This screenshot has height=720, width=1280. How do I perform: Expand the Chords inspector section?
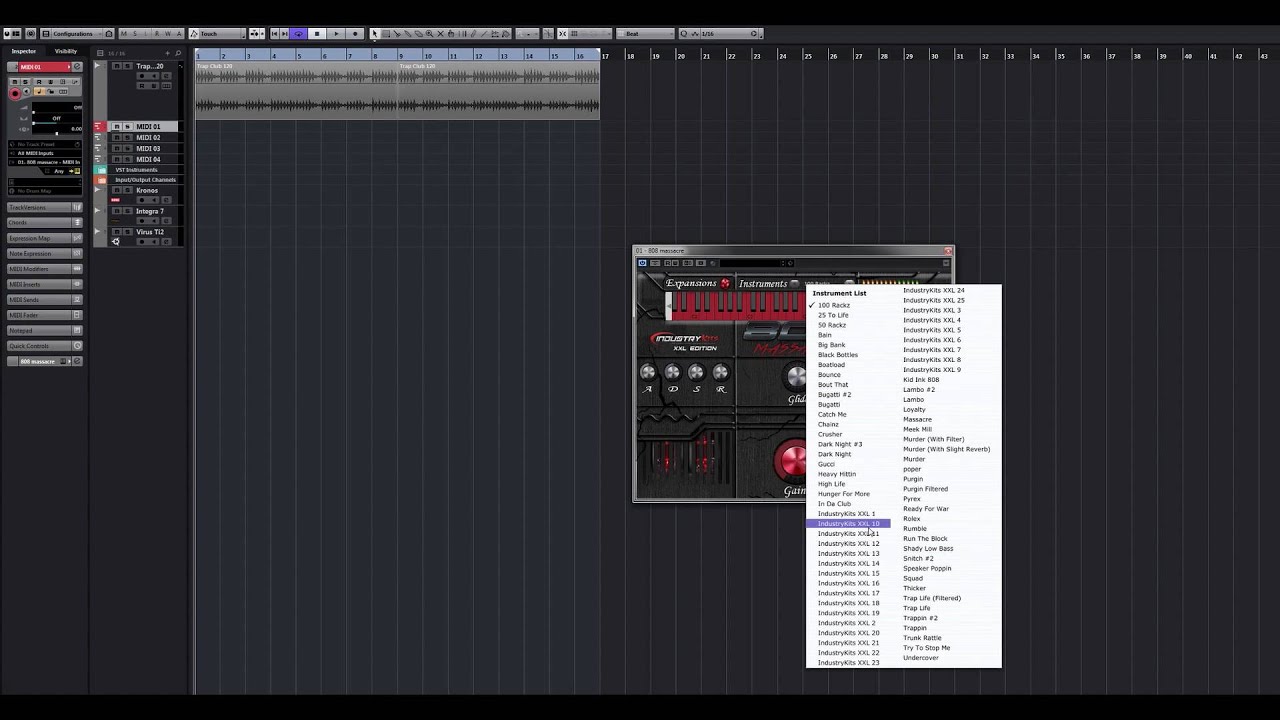pyautogui.click(x=45, y=222)
